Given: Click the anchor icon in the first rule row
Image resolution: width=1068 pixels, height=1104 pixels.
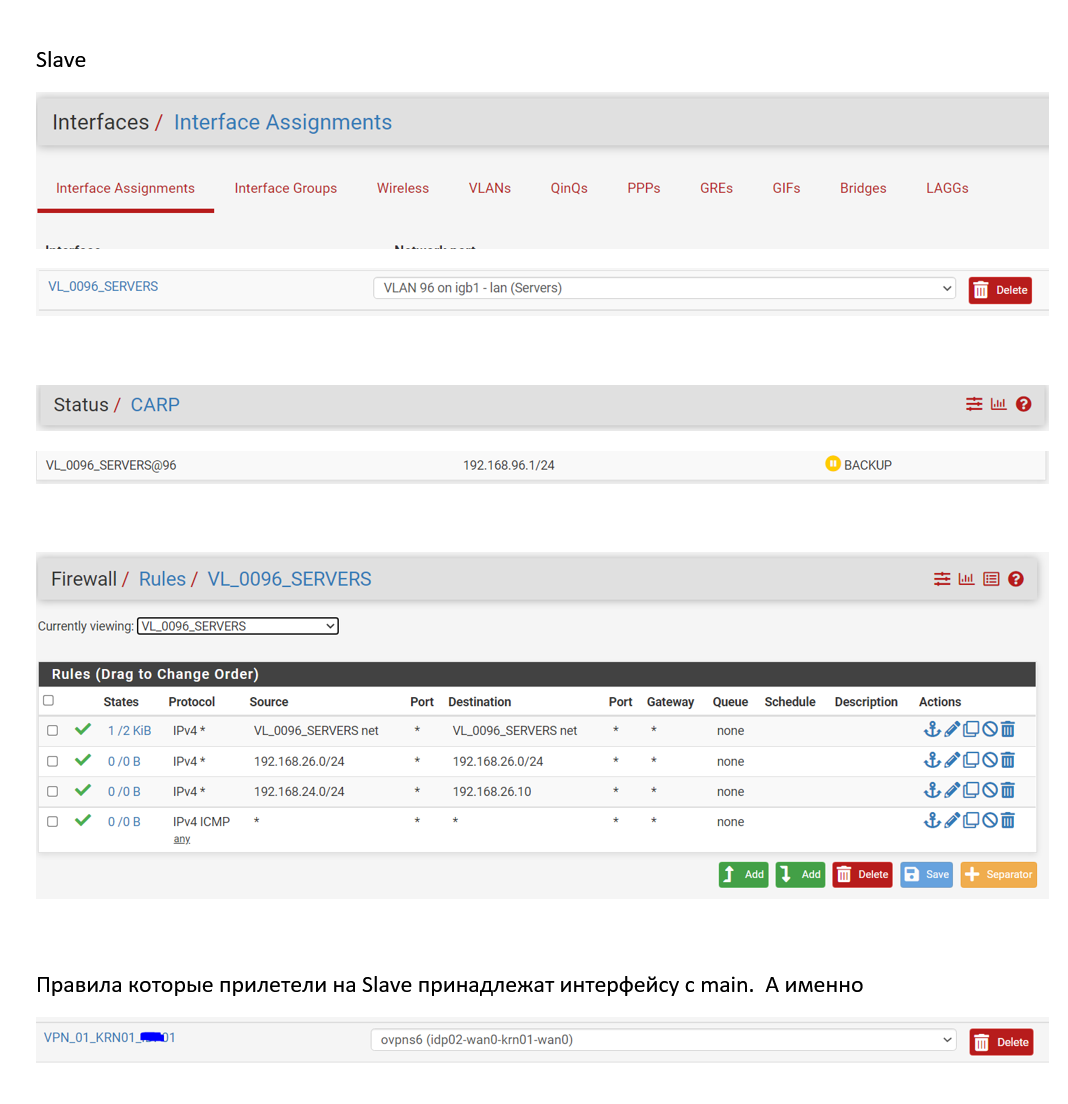Looking at the screenshot, I should [932, 730].
